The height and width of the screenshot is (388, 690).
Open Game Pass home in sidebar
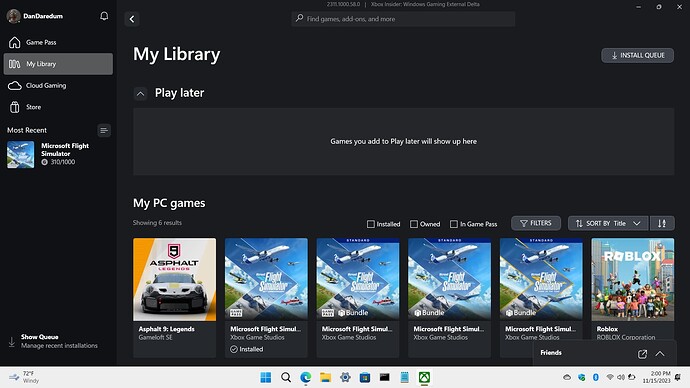(x=58, y=42)
